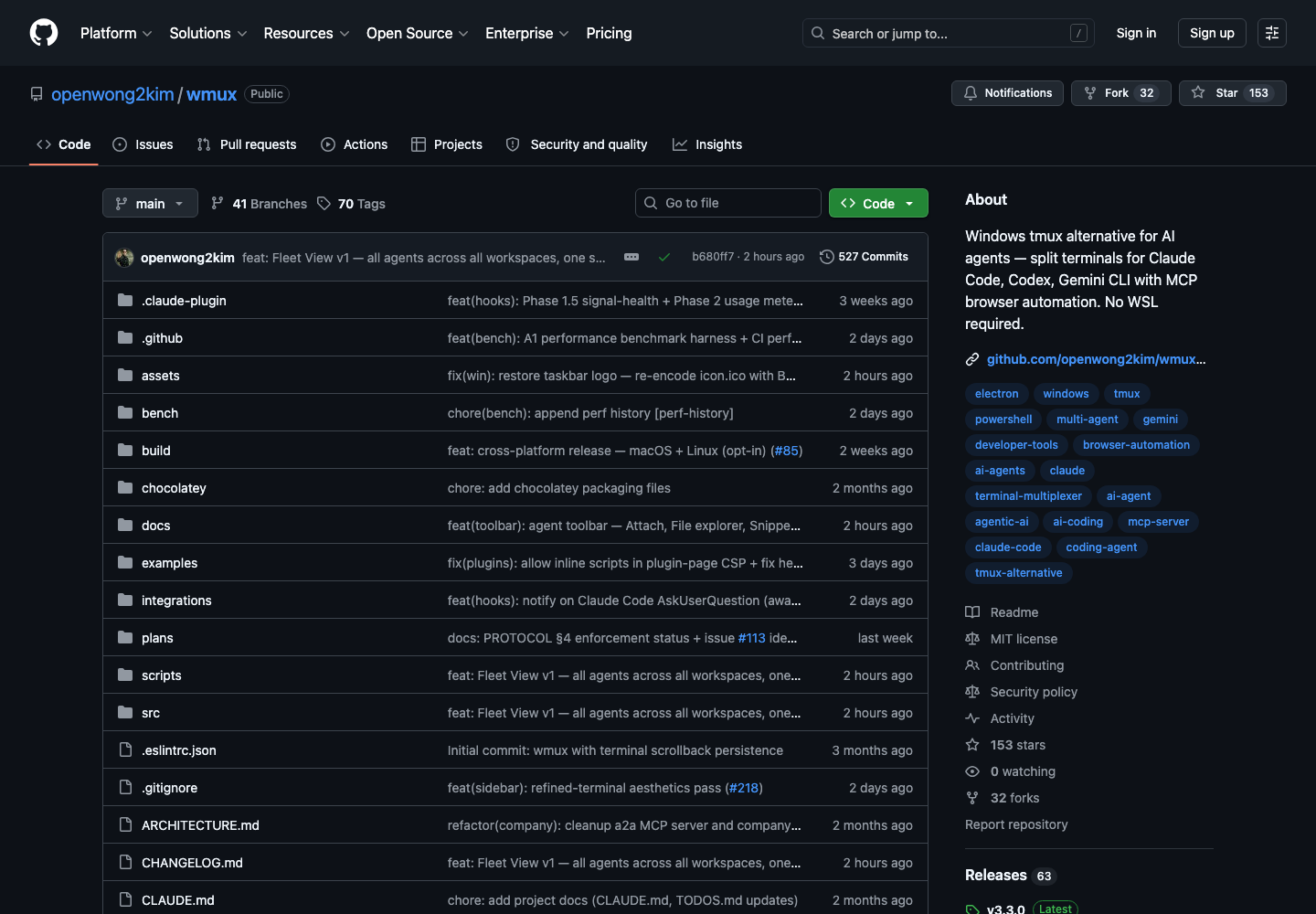Image resolution: width=1316 pixels, height=914 pixels.
Task: Open the Resources dropdown menu
Action: 306,33
